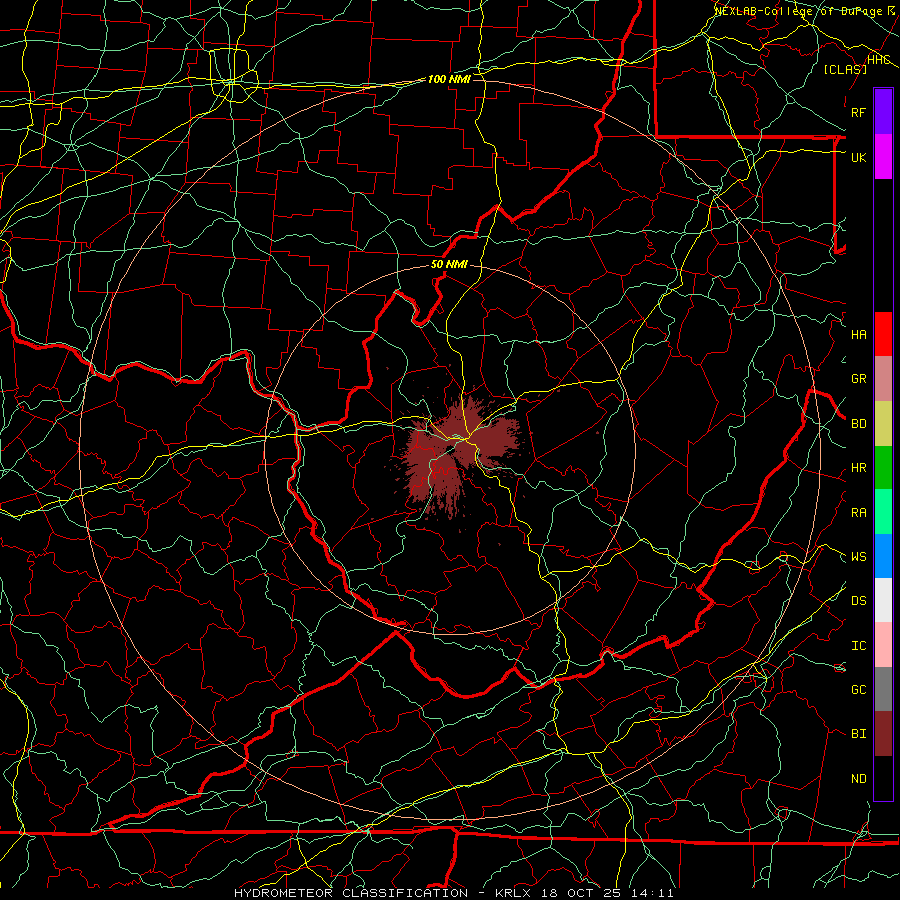Click the "UK" legend label
900x900 pixels.
(858, 157)
